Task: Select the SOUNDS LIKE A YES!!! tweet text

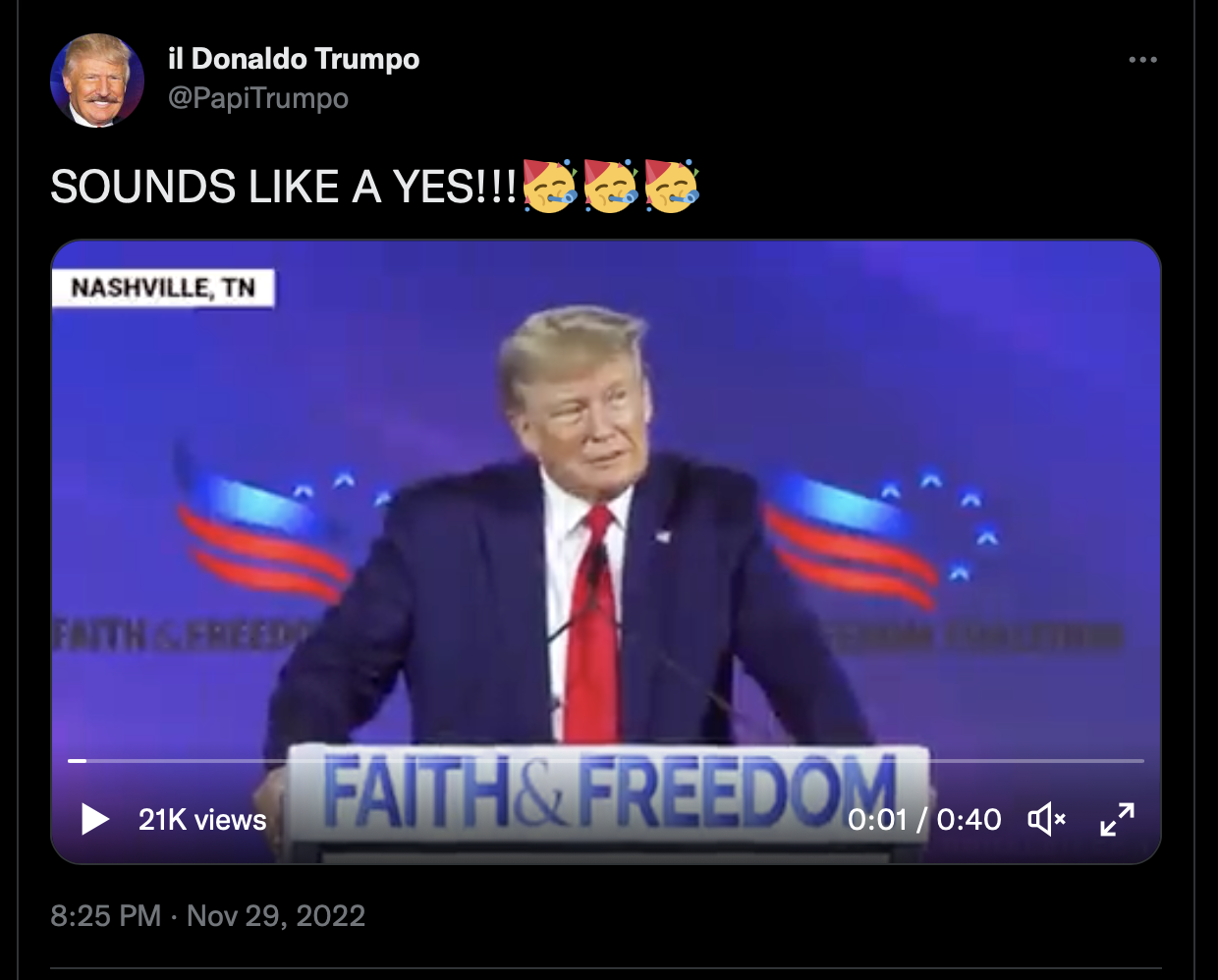Action: (283, 187)
